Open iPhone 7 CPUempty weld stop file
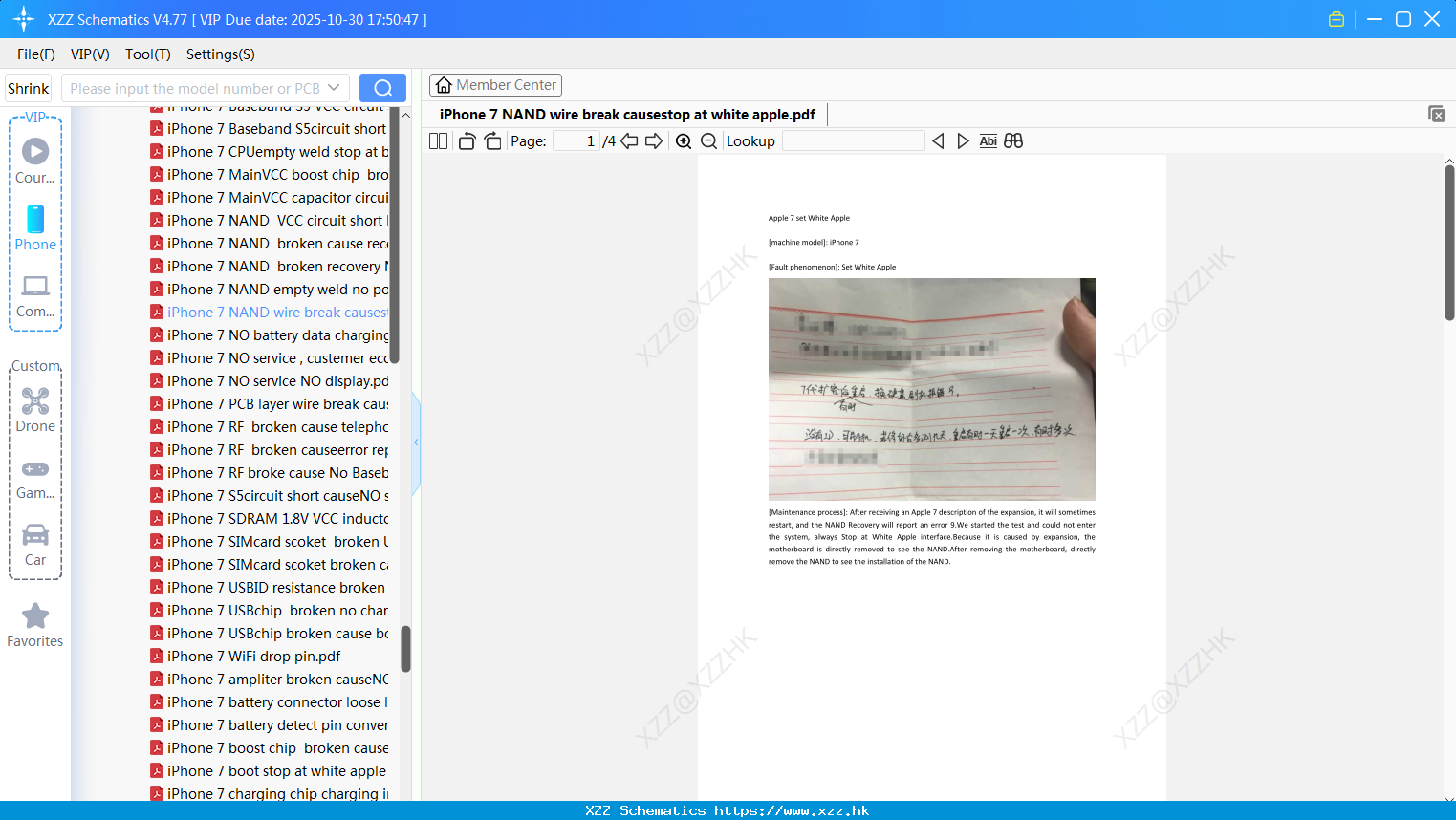The height and width of the screenshot is (820, 1456). pyautogui.click(x=270, y=152)
